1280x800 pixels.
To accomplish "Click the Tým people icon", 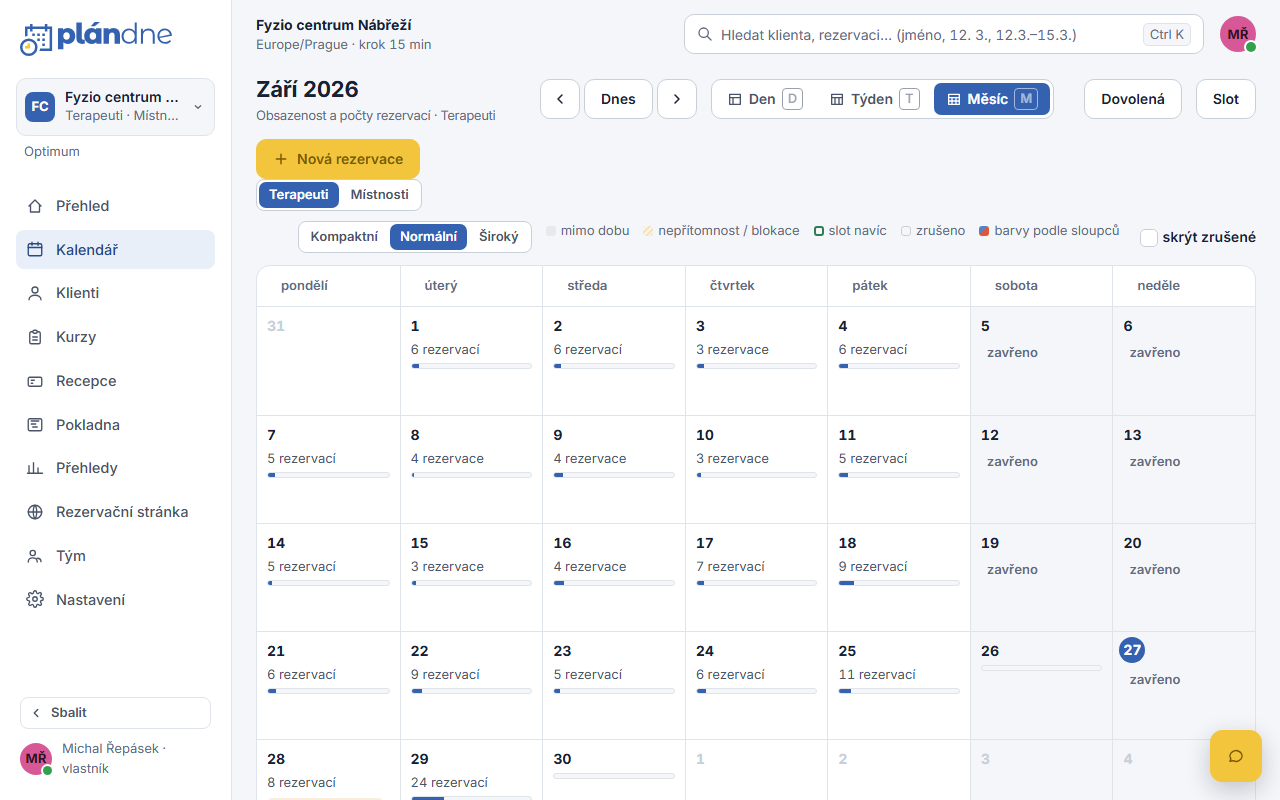I will tap(35, 556).
